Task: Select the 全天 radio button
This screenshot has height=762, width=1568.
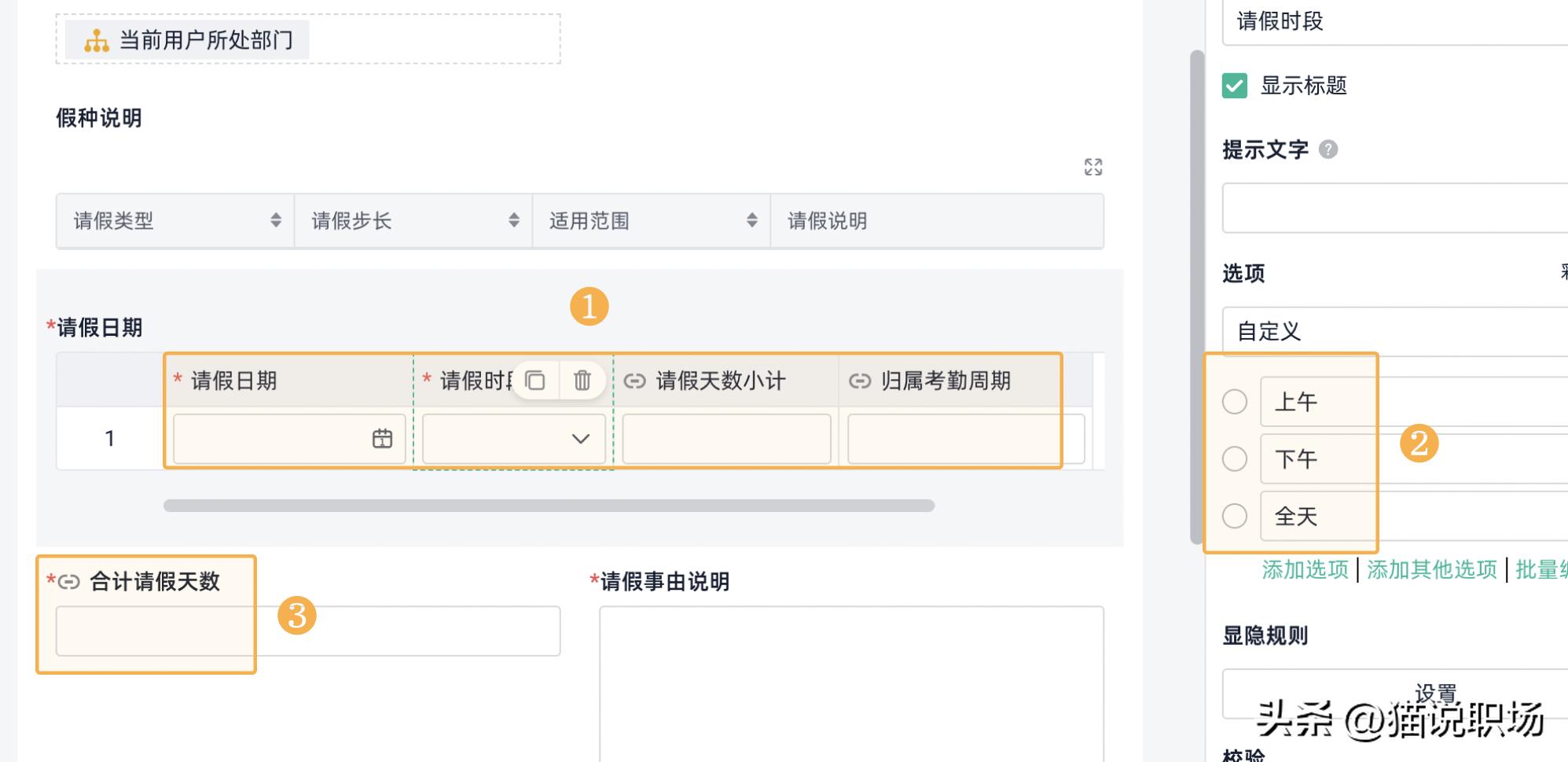Action: [1234, 516]
